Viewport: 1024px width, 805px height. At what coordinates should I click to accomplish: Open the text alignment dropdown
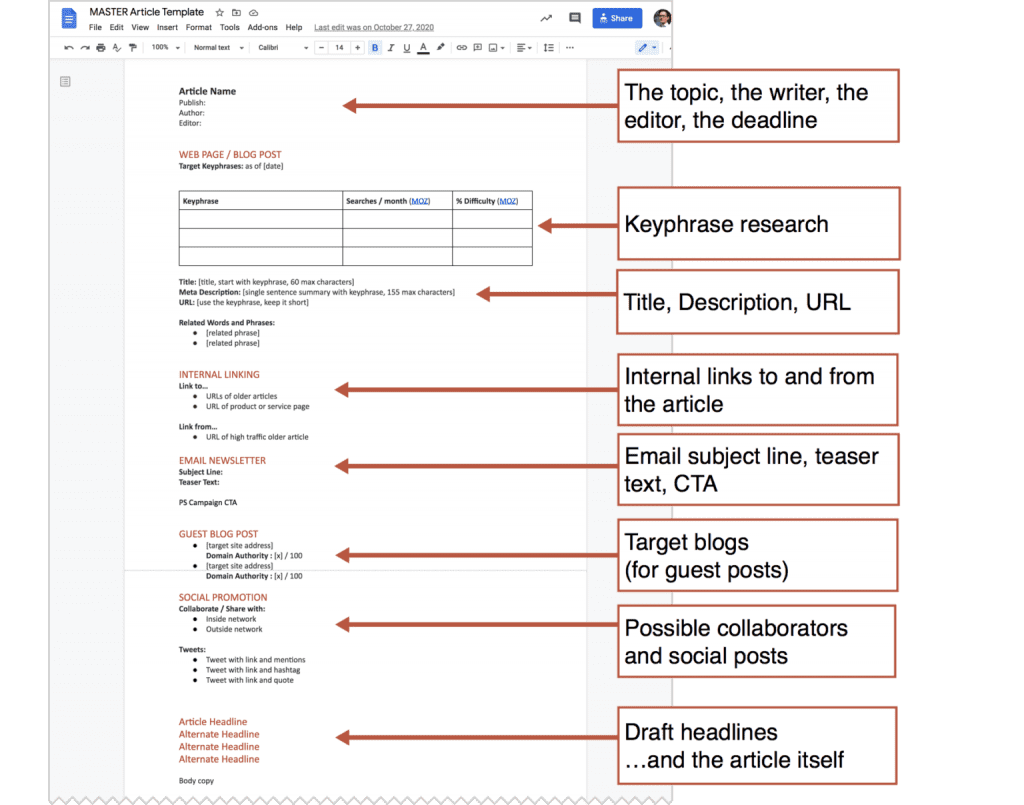[x=524, y=48]
